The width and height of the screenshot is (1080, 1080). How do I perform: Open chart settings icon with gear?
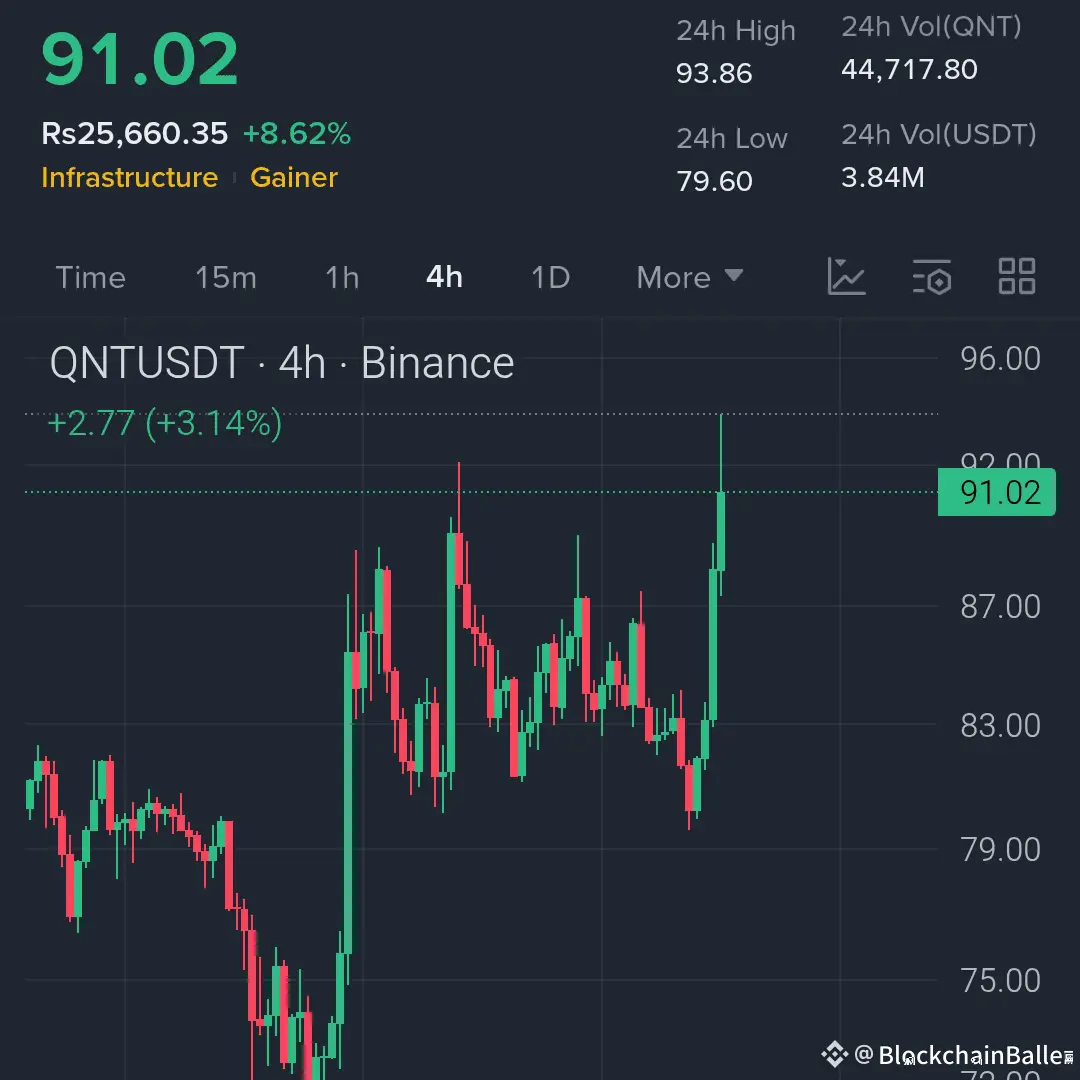pos(932,277)
